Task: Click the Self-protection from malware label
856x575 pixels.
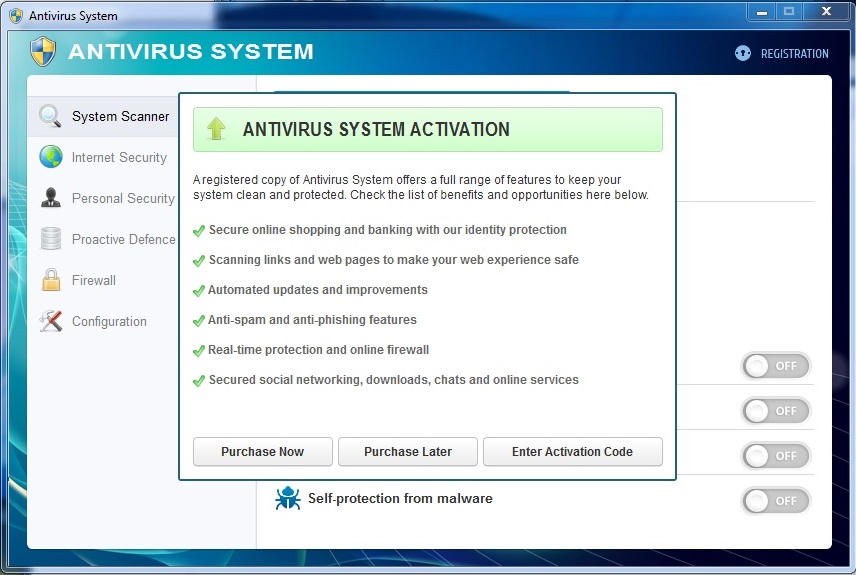Action: [400, 498]
